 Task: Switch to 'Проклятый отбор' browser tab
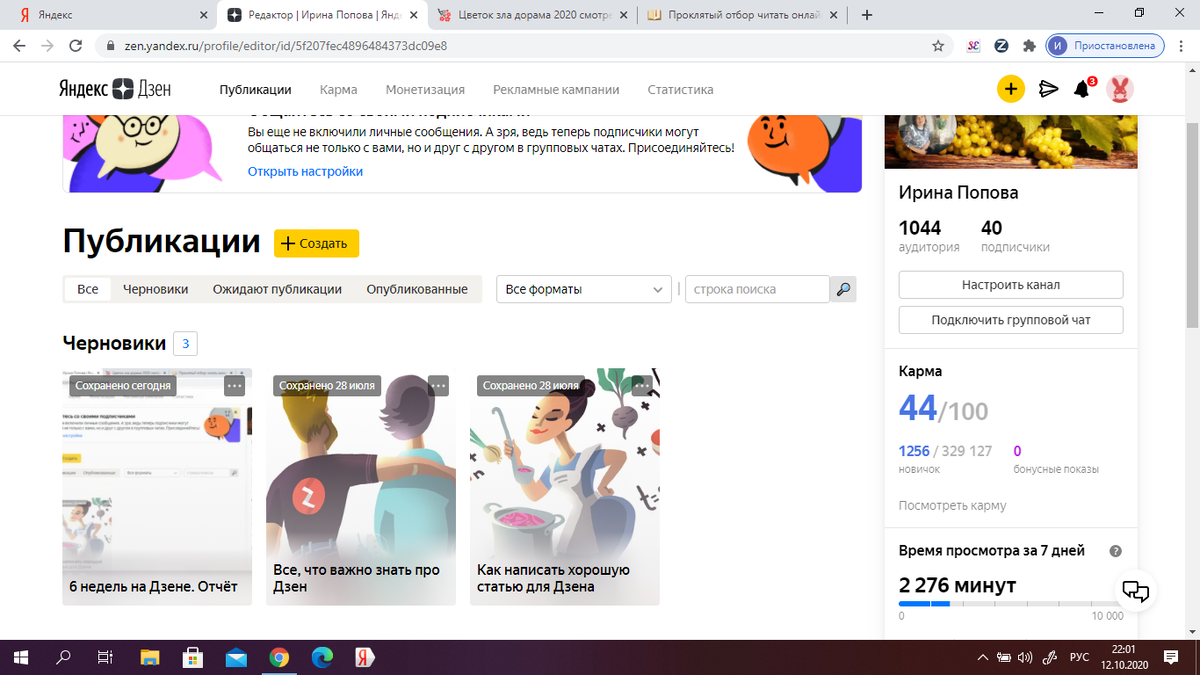click(x=743, y=15)
